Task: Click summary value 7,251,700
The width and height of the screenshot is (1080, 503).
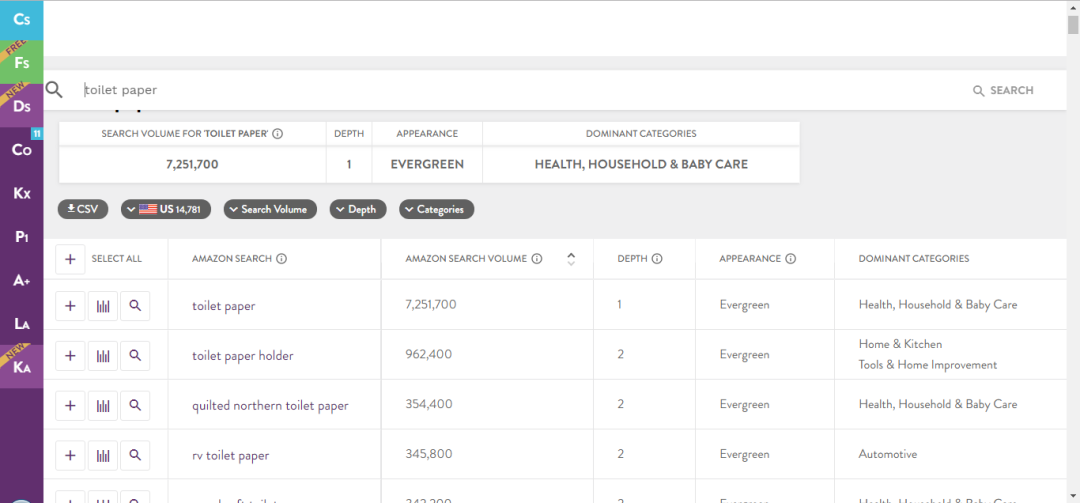Action: coord(193,165)
